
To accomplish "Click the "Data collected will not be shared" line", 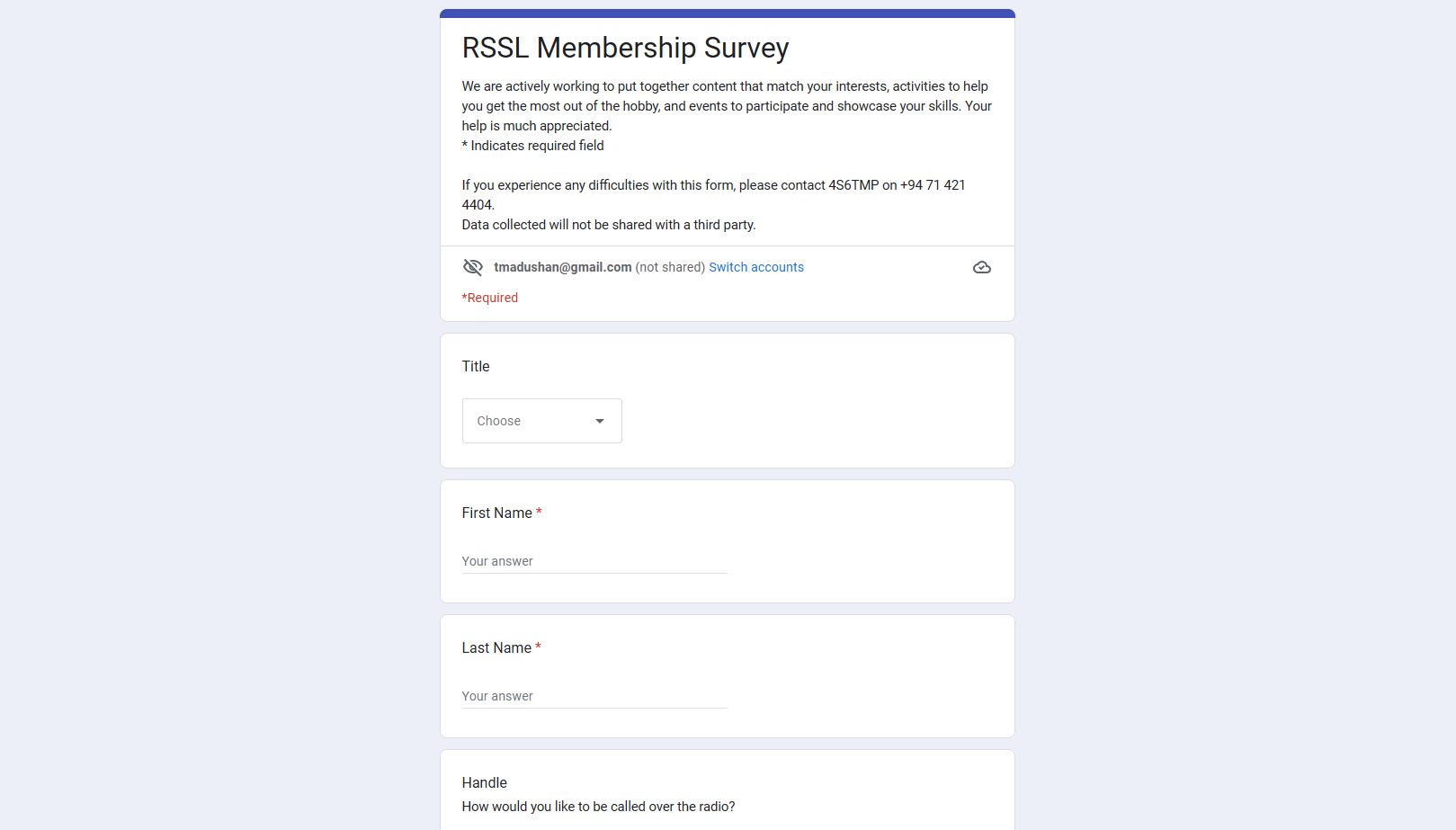I will point(609,225).
